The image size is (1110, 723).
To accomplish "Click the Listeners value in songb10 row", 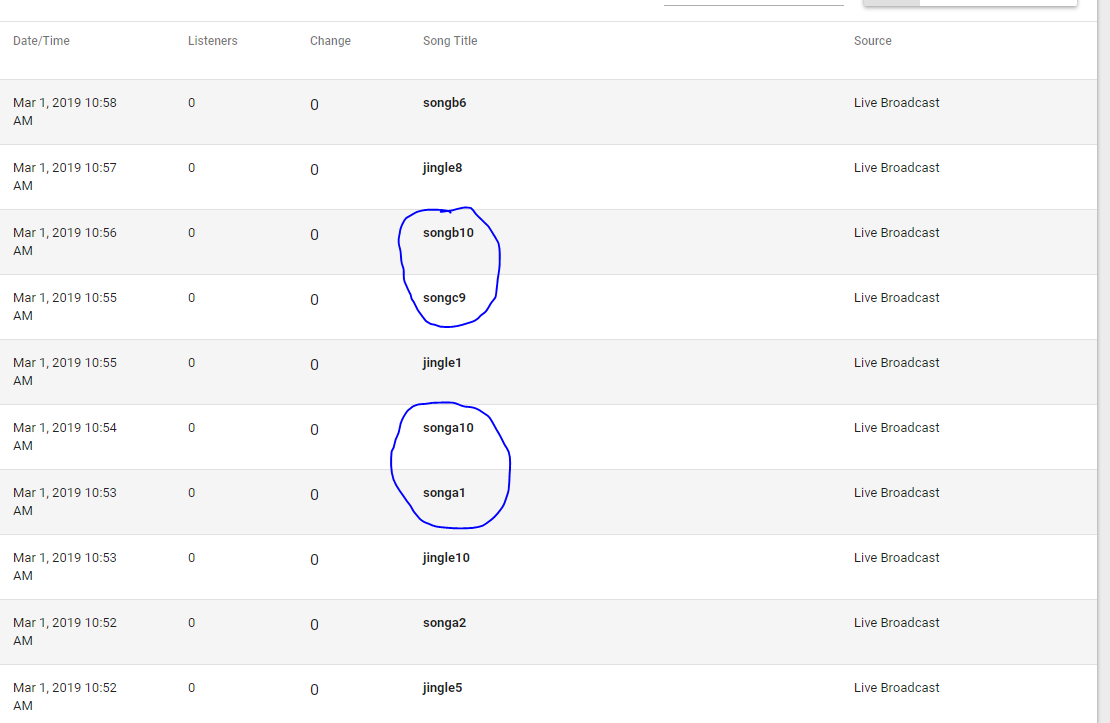I will click(x=191, y=233).
